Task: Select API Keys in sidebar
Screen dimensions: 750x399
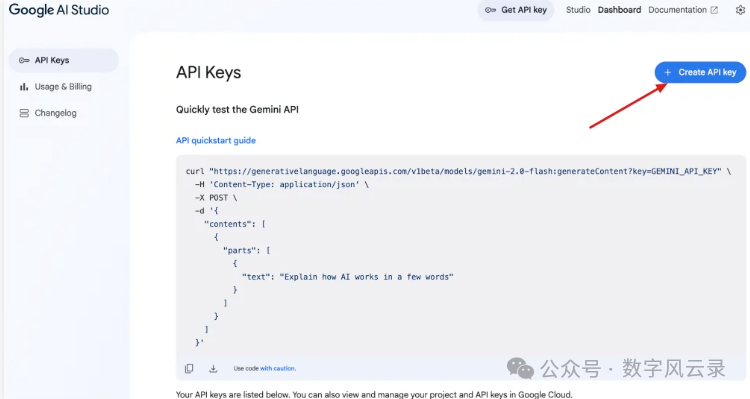Action: point(64,60)
